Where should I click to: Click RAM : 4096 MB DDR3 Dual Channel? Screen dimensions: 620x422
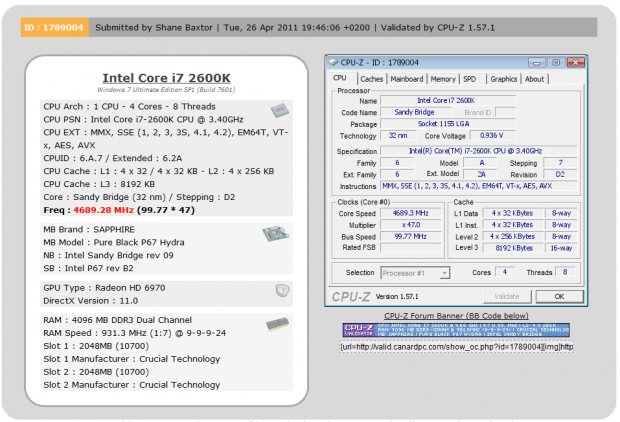pyautogui.click(x=117, y=320)
